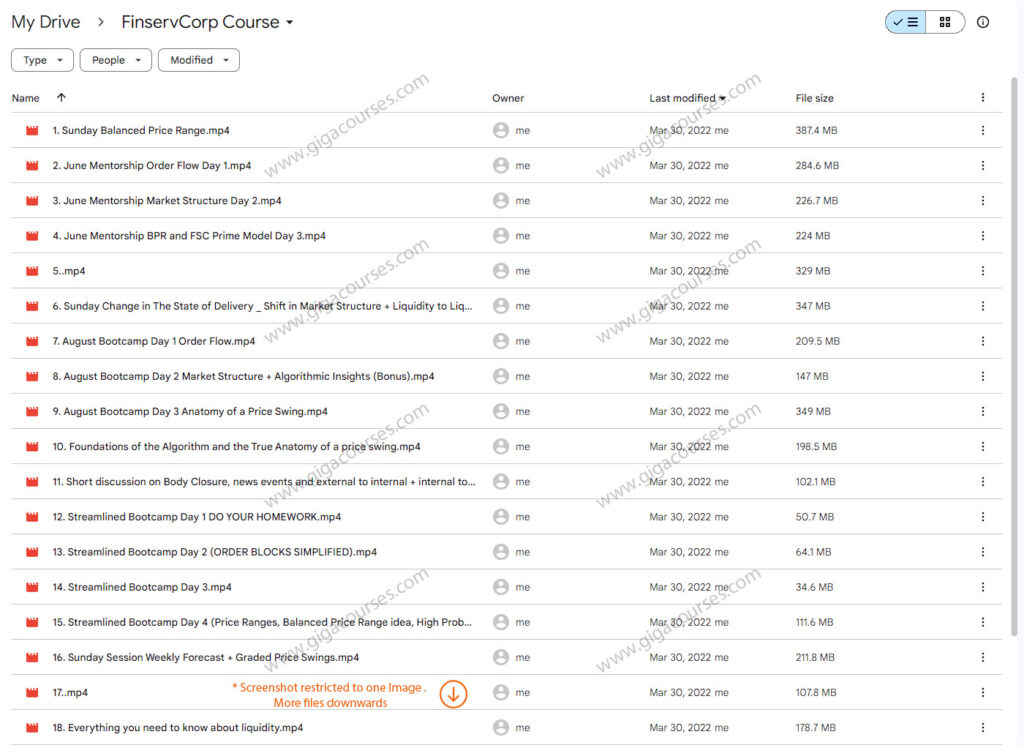Click the owner avatar for August Bootcamp Day 1
1024x748 pixels.
498,341
